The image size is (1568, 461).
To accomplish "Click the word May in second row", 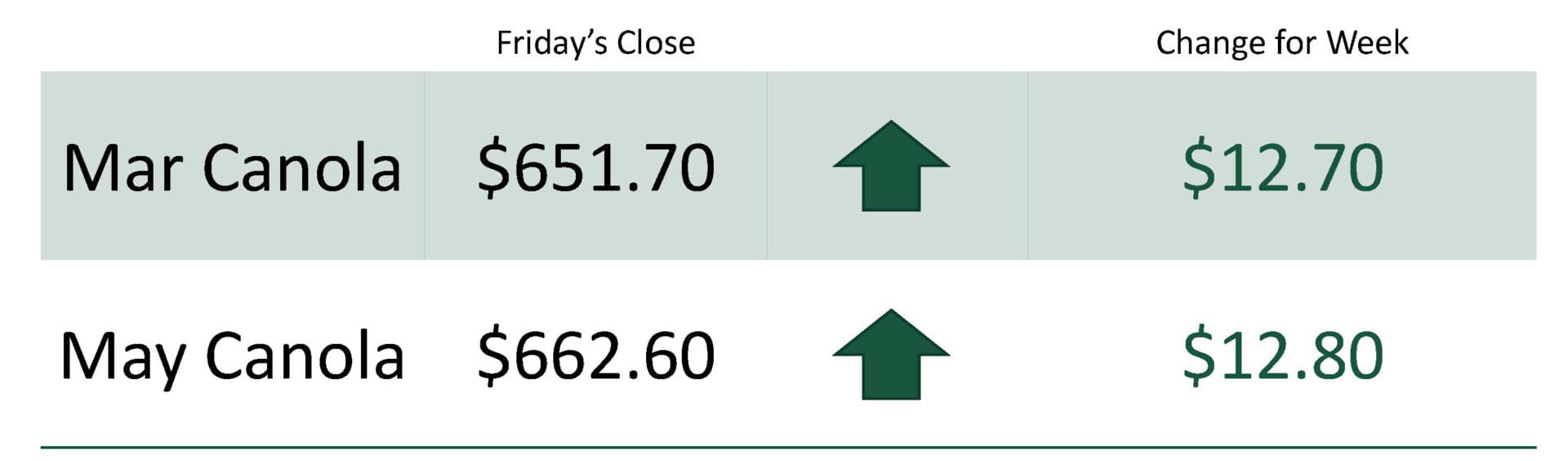I will tap(122, 357).
